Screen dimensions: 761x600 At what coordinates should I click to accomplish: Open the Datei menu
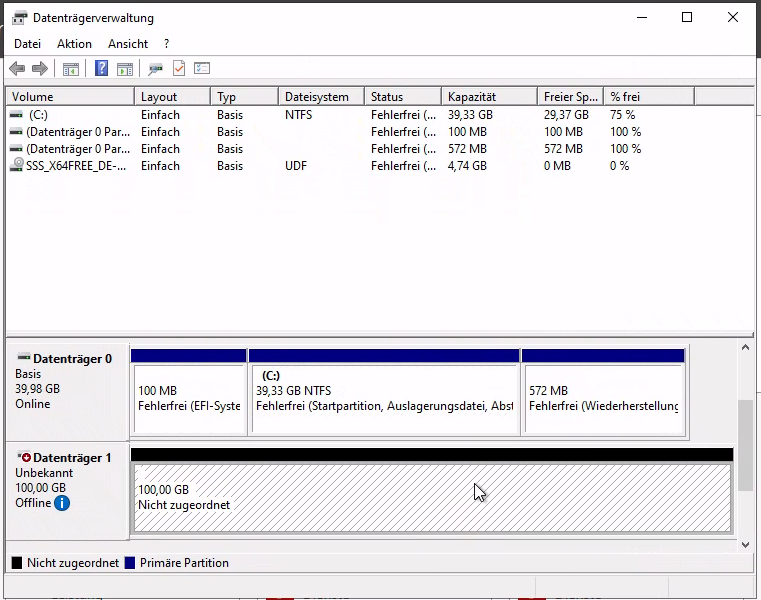click(28, 44)
